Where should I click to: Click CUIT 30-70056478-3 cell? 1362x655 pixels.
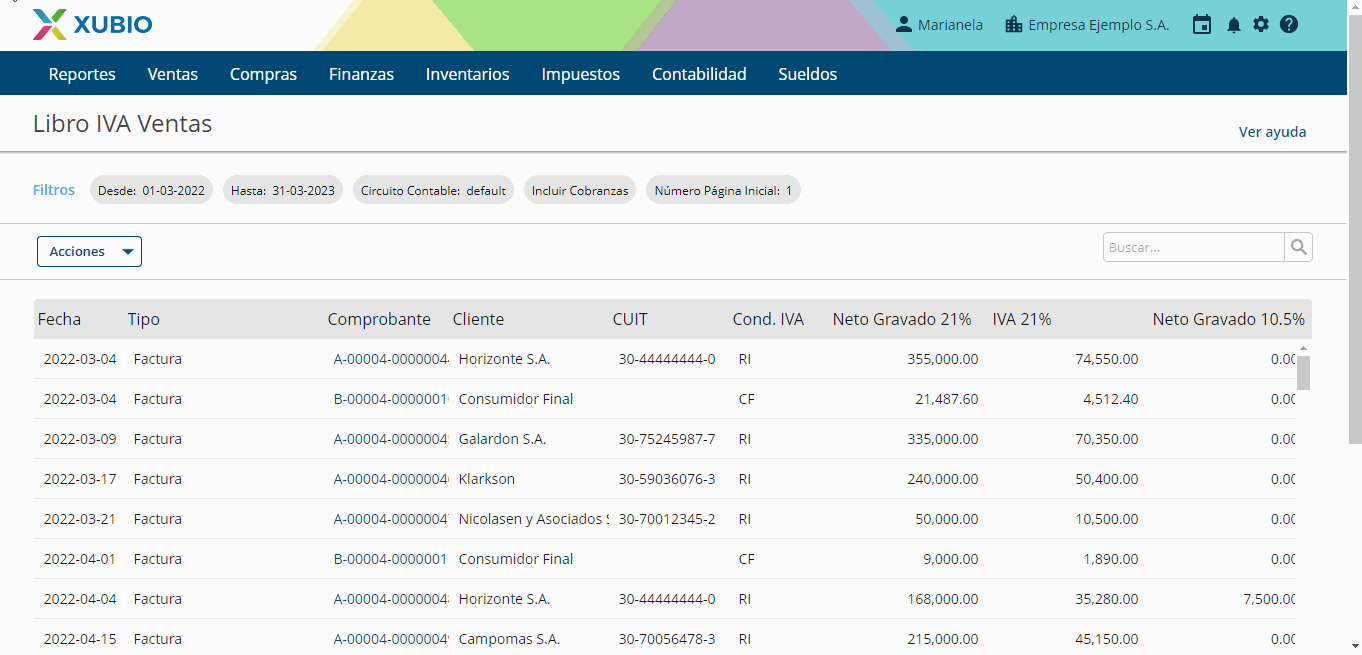667,639
